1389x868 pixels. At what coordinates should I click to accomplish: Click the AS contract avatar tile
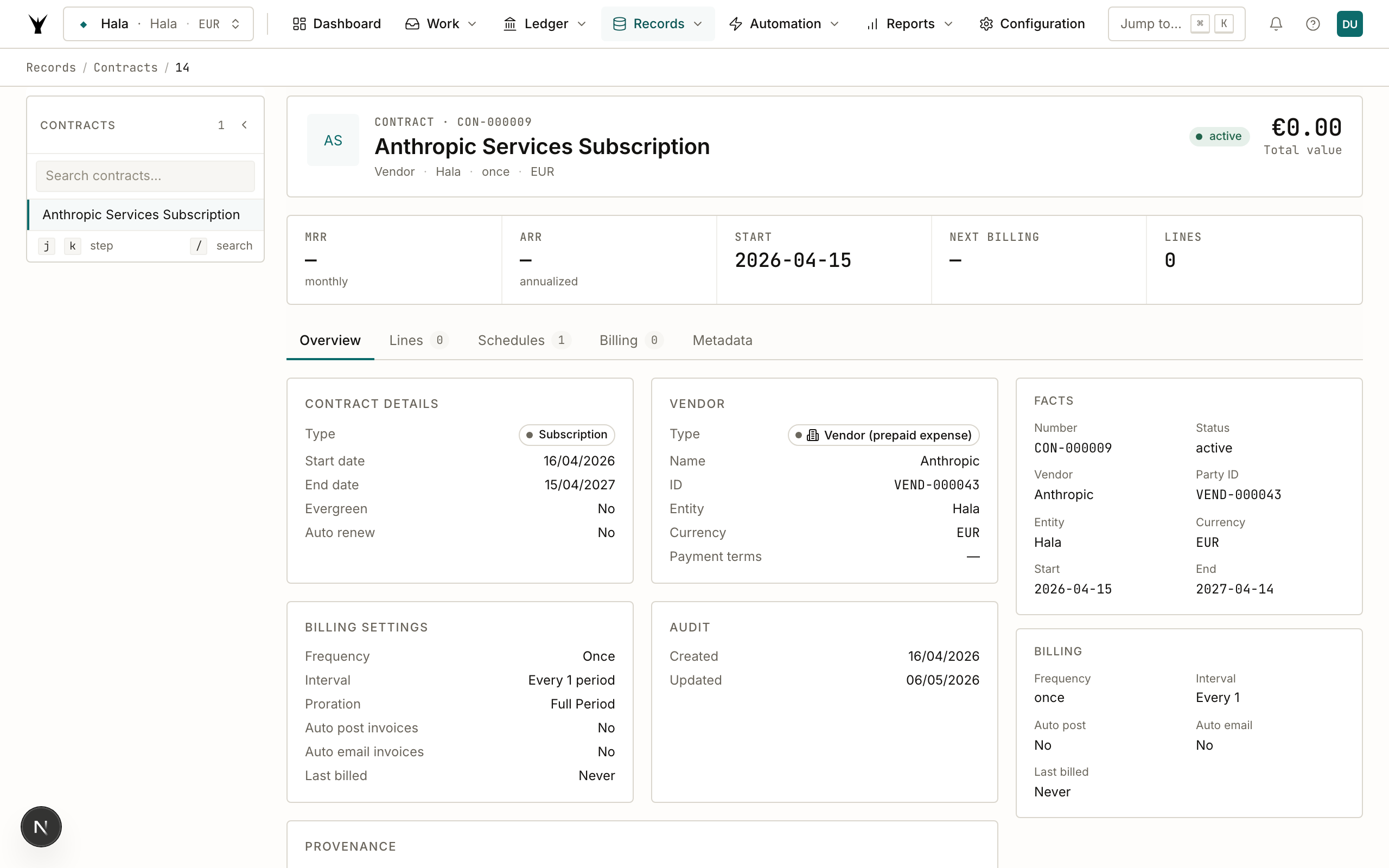coord(333,140)
